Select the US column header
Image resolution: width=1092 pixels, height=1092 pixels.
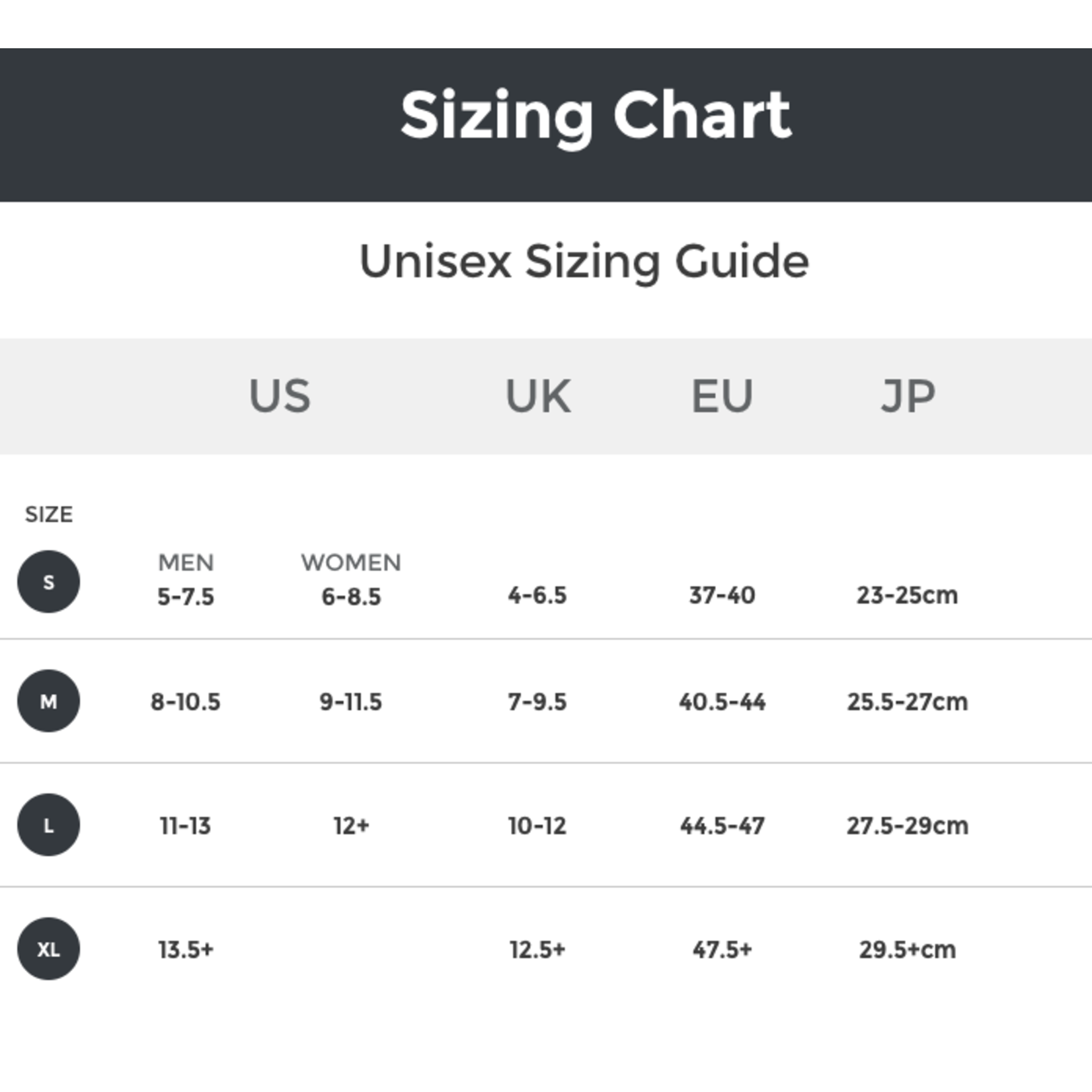(x=280, y=396)
